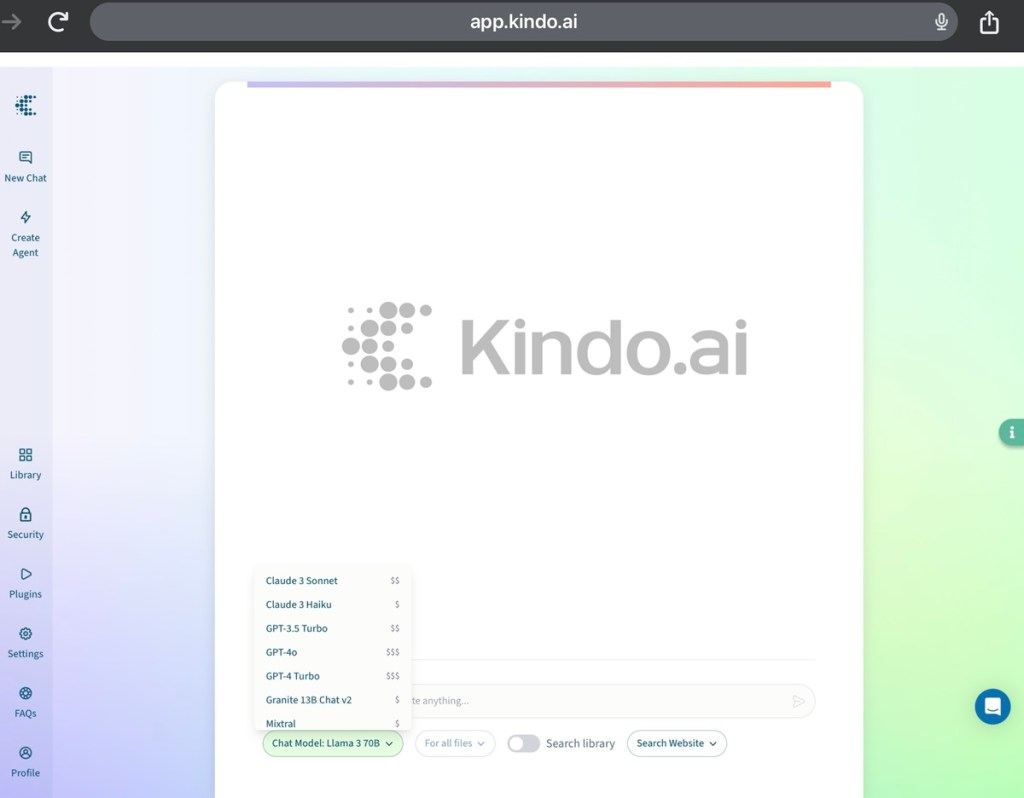The width and height of the screenshot is (1024, 798).
Task: Open the For all files dropdown
Action: 455,743
